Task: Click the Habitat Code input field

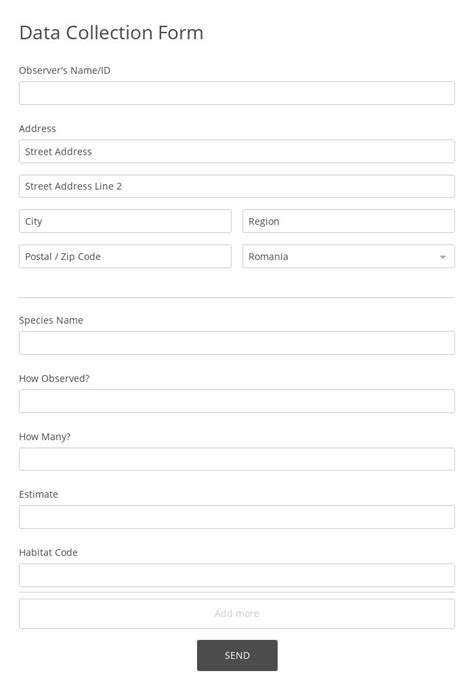Action: tap(237, 575)
